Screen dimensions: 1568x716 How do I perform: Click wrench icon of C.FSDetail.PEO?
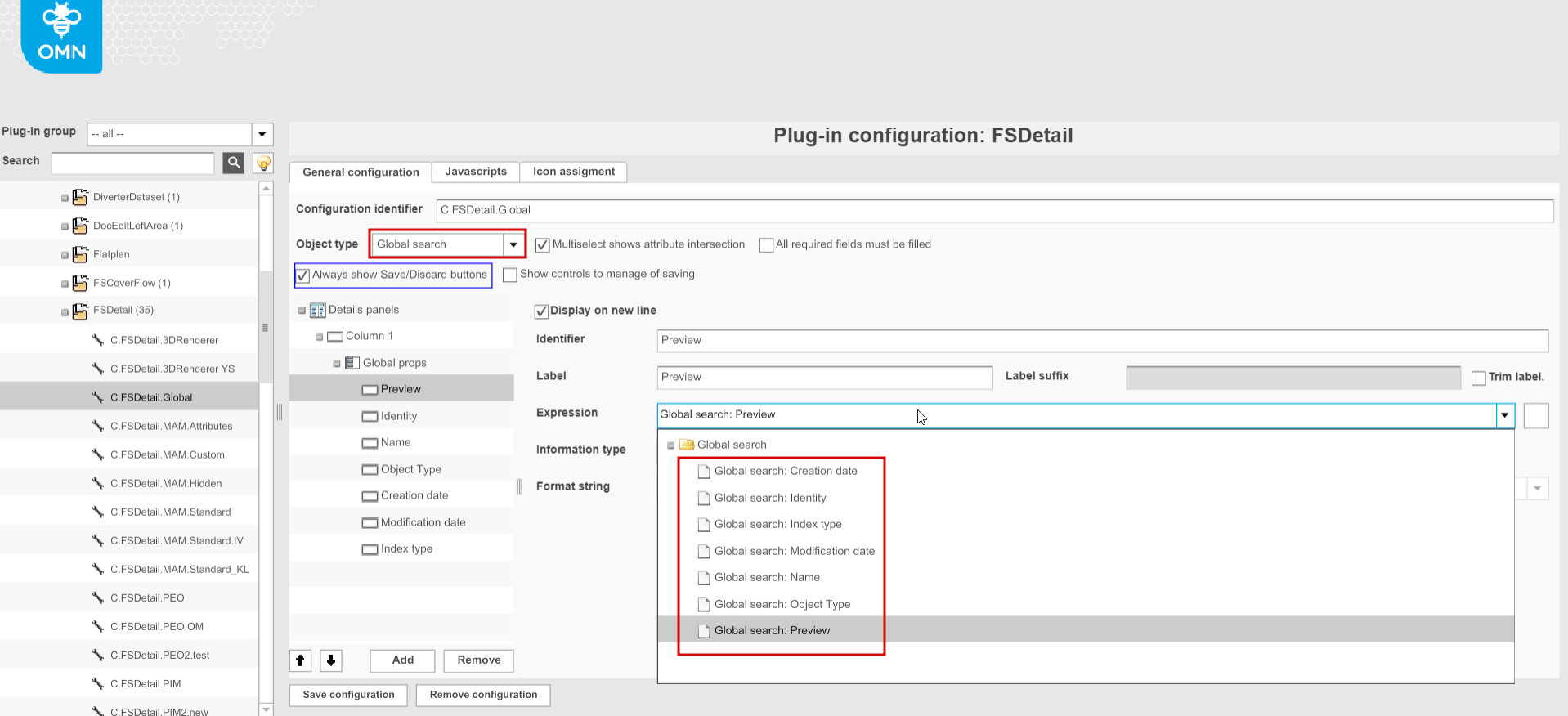click(x=97, y=597)
